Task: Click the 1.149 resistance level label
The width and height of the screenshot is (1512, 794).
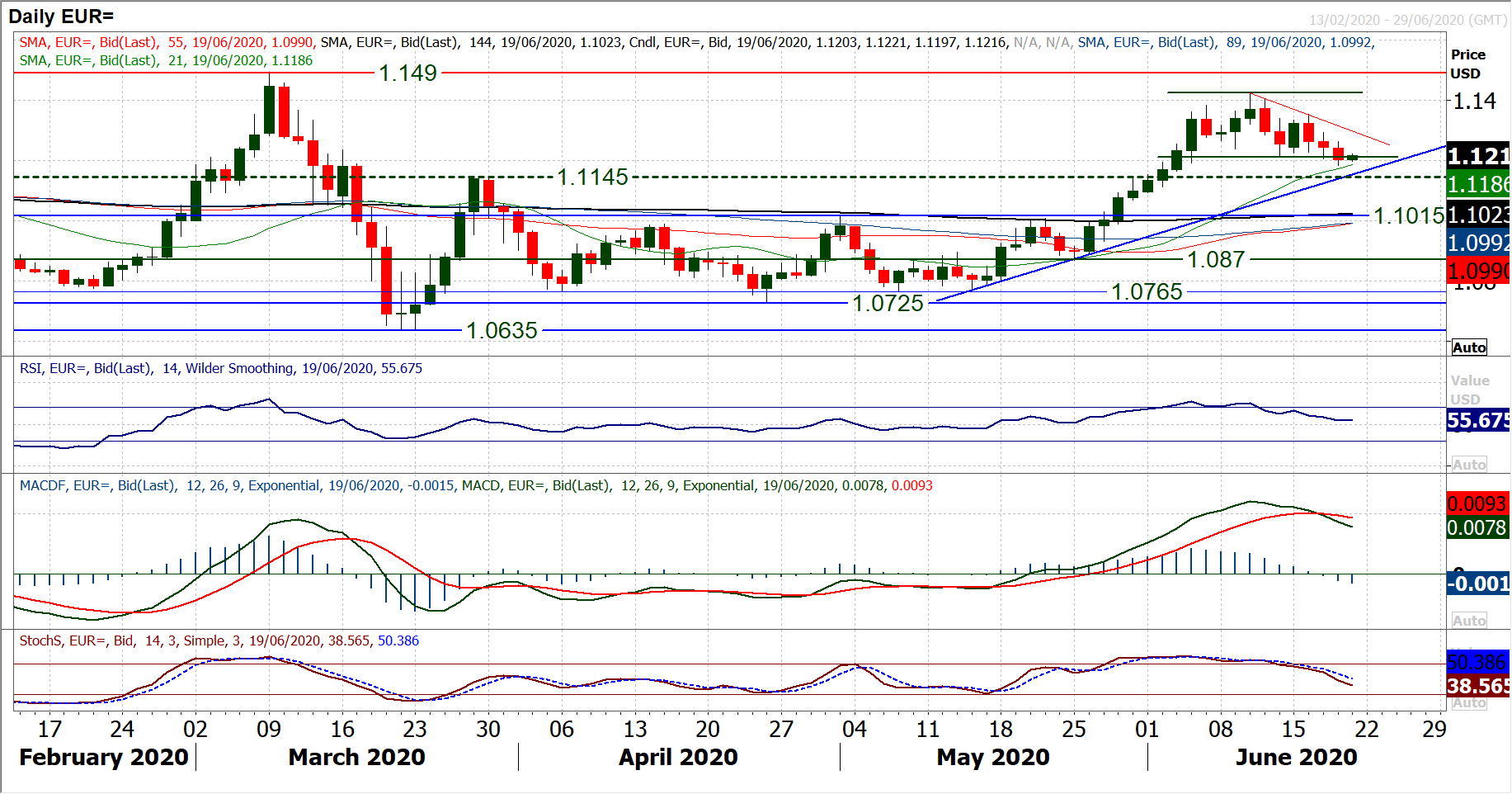Action: (407, 73)
